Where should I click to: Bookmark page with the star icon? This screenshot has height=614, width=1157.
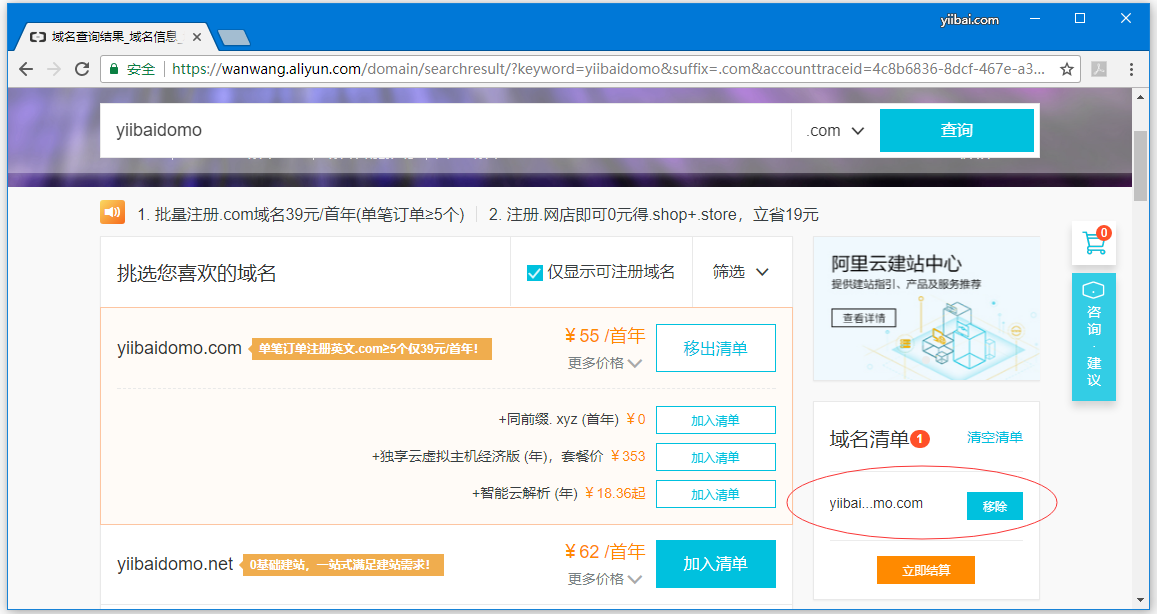1067,69
